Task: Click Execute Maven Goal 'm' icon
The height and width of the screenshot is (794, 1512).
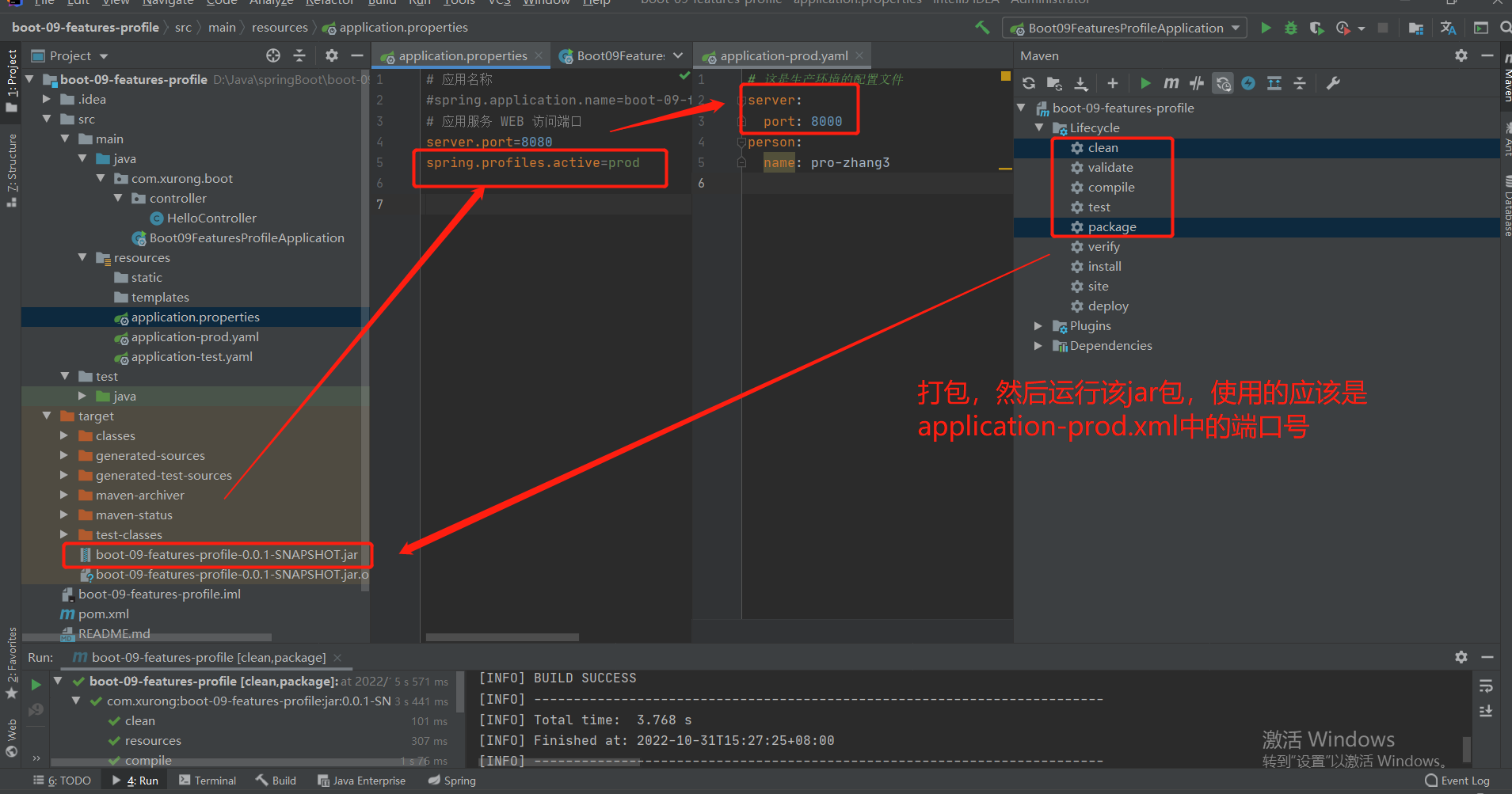Action: tap(1171, 83)
